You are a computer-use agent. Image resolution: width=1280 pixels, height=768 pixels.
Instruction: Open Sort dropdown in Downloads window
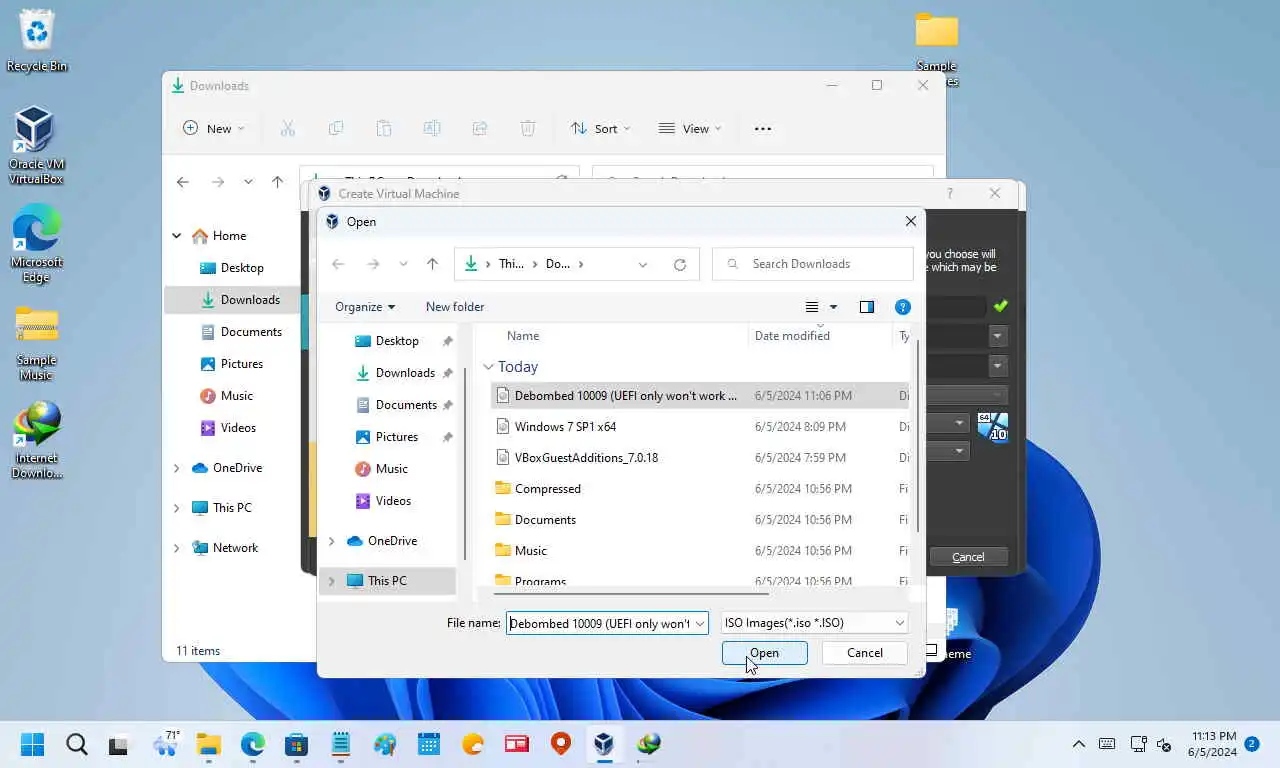[x=600, y=128]
